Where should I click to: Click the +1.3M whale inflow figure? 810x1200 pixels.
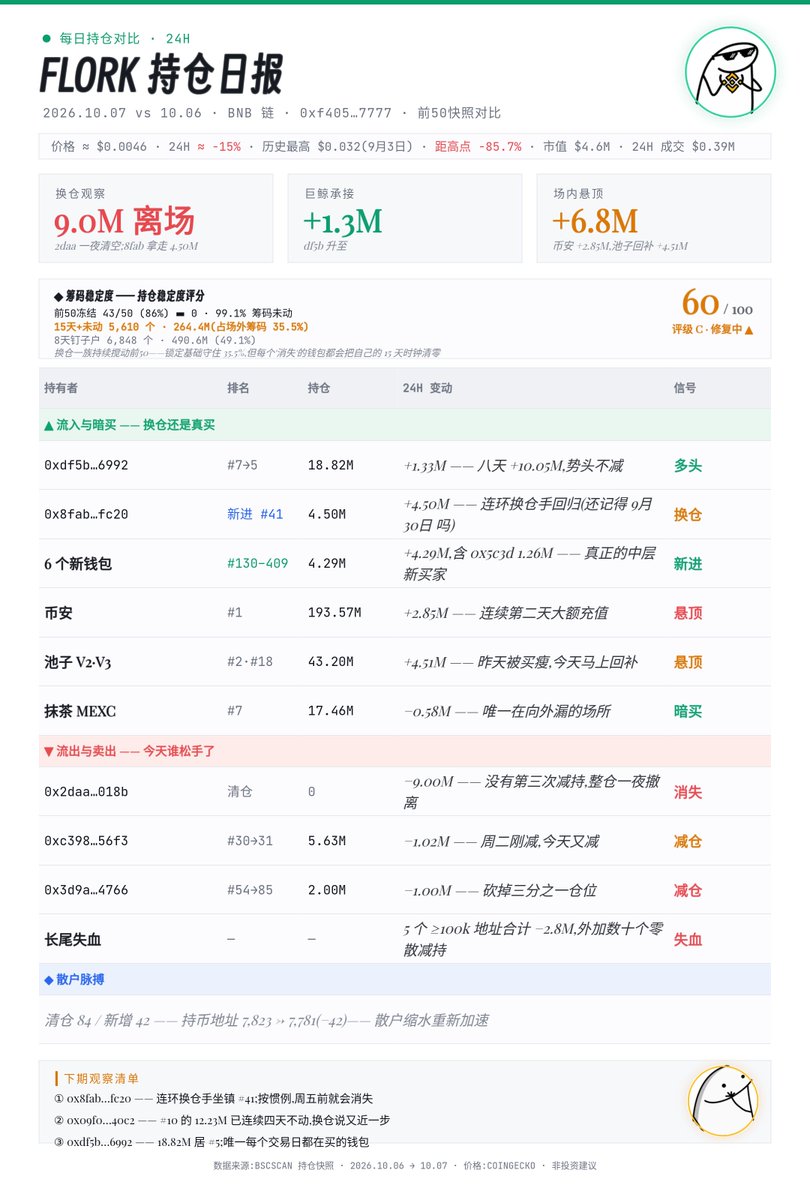343,221
